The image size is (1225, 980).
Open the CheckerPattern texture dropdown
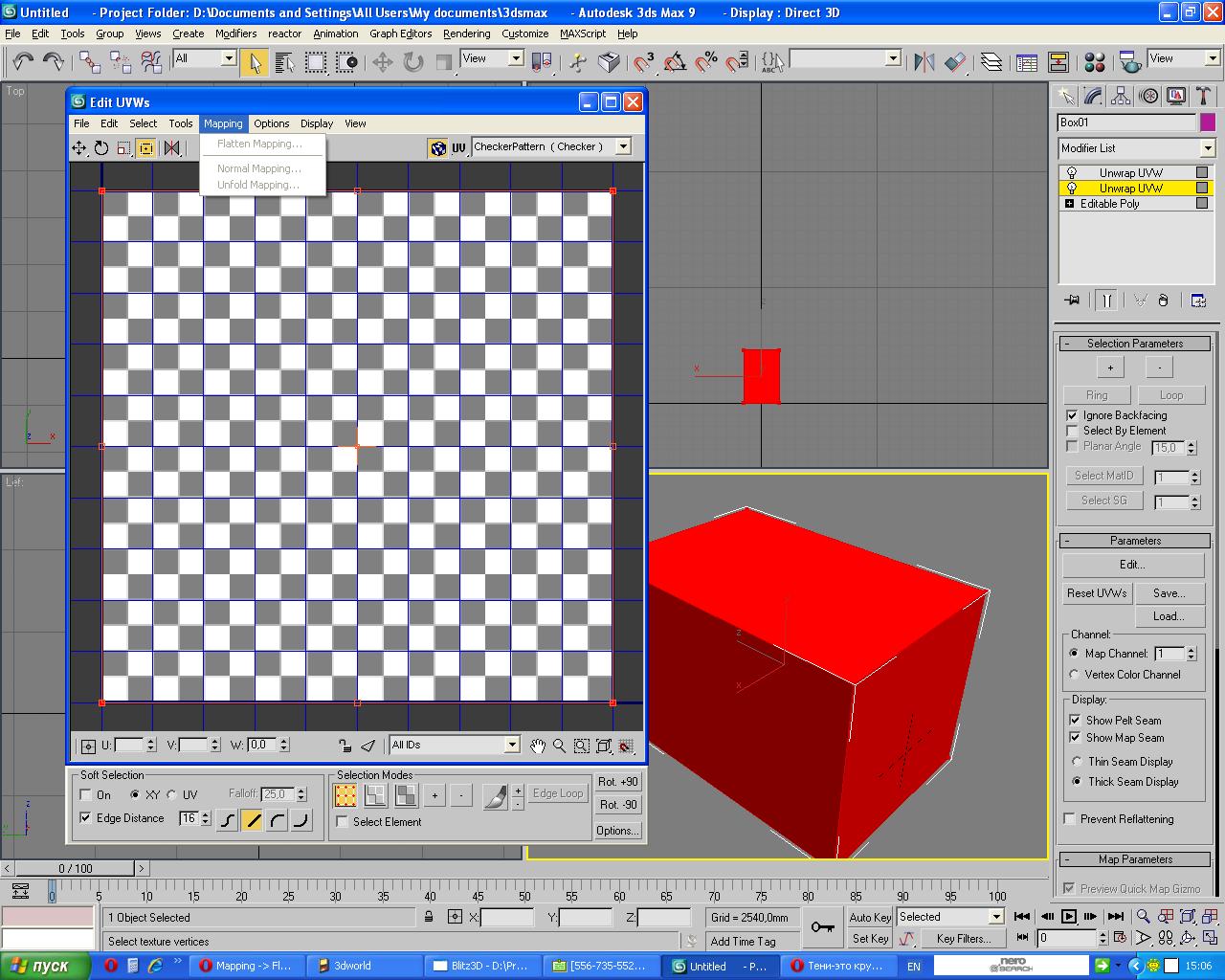tap(623, 147)
